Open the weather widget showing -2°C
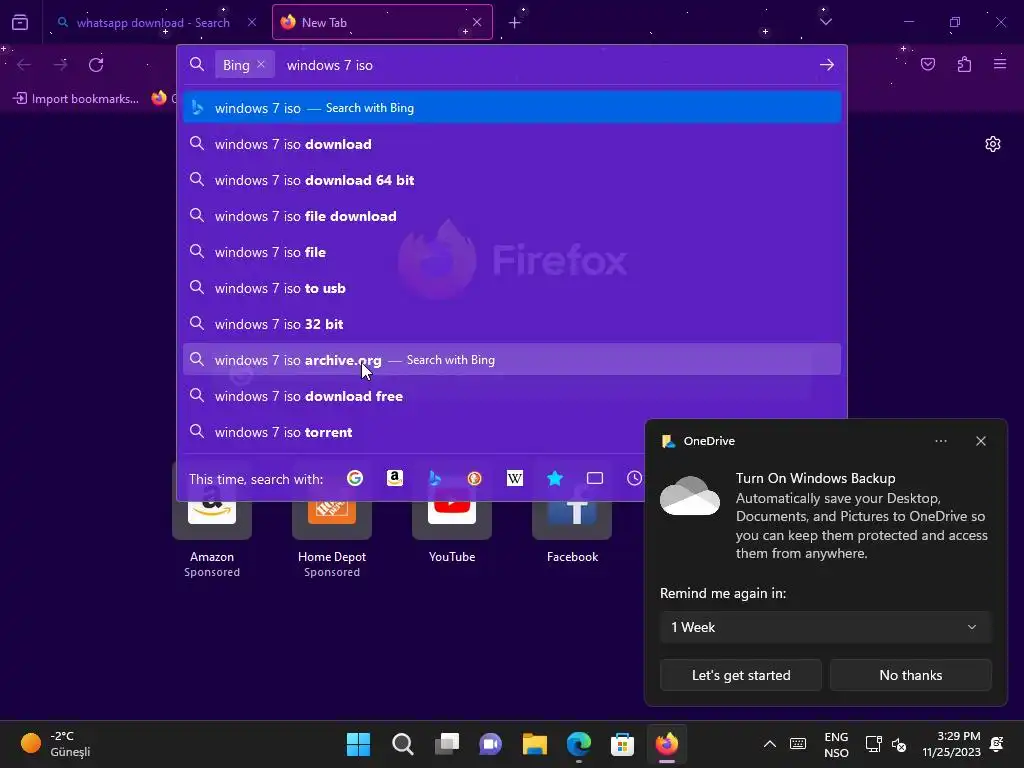This screenshot has width=1024, height=768. tap(56, 744)
